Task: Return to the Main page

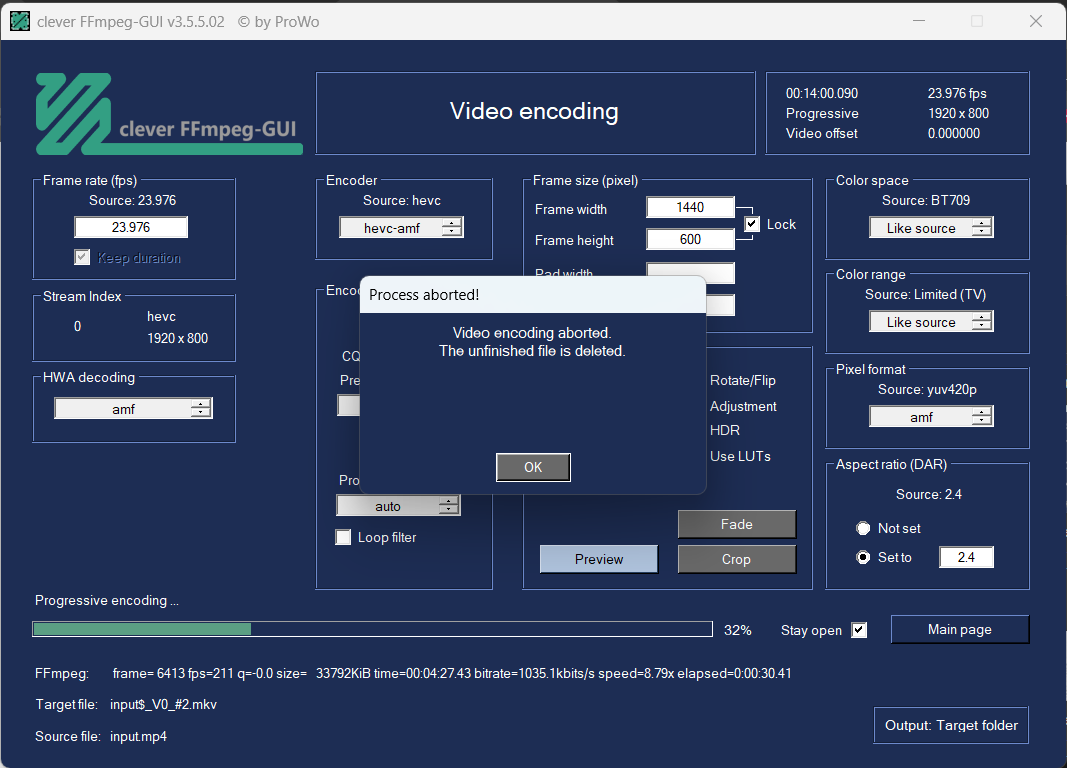Action: click(x=959, y=629)
